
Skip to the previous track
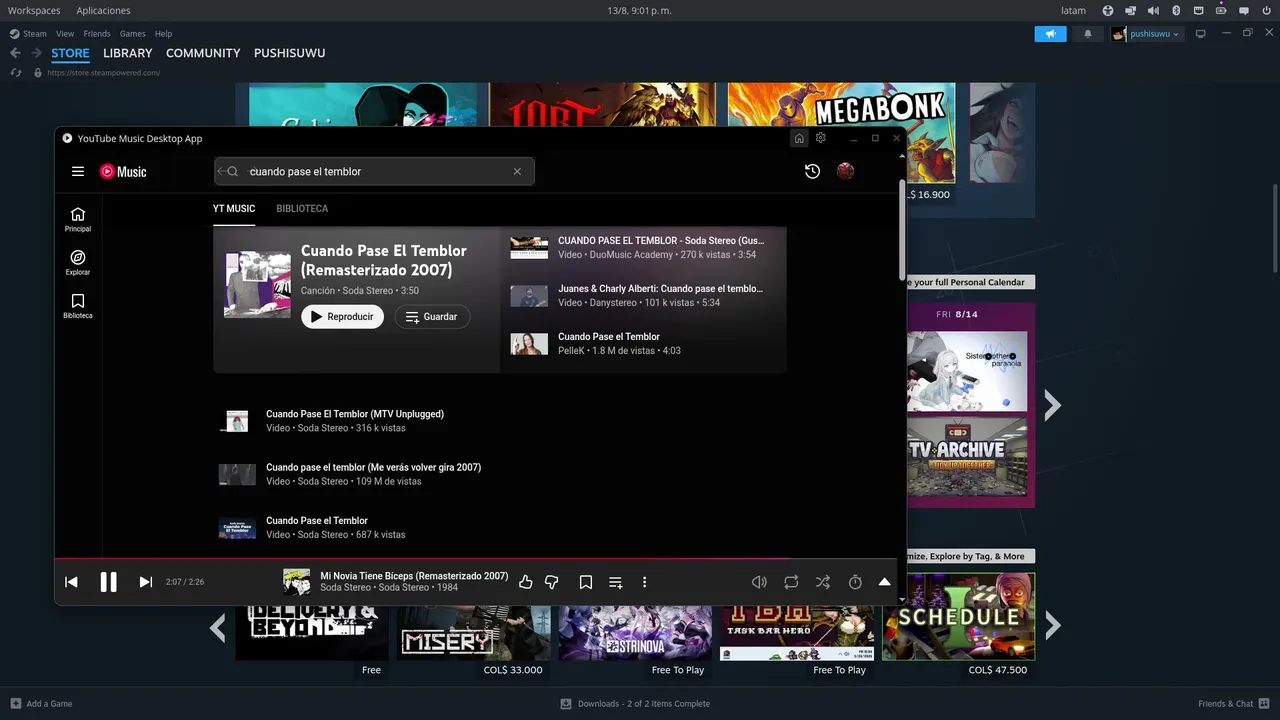71,582
